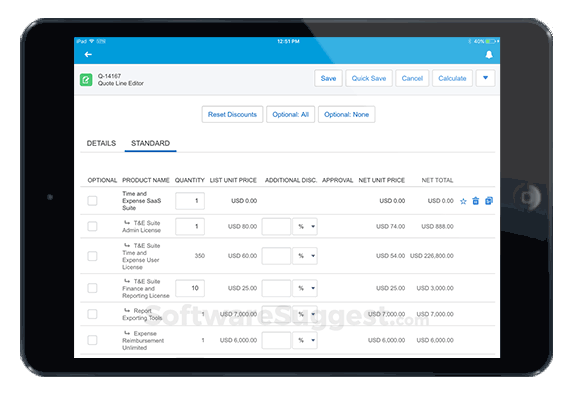Screen dimensions: 573x396
Task: Expand the more actions dropdown beside Calculate
Action: [485, 78]
